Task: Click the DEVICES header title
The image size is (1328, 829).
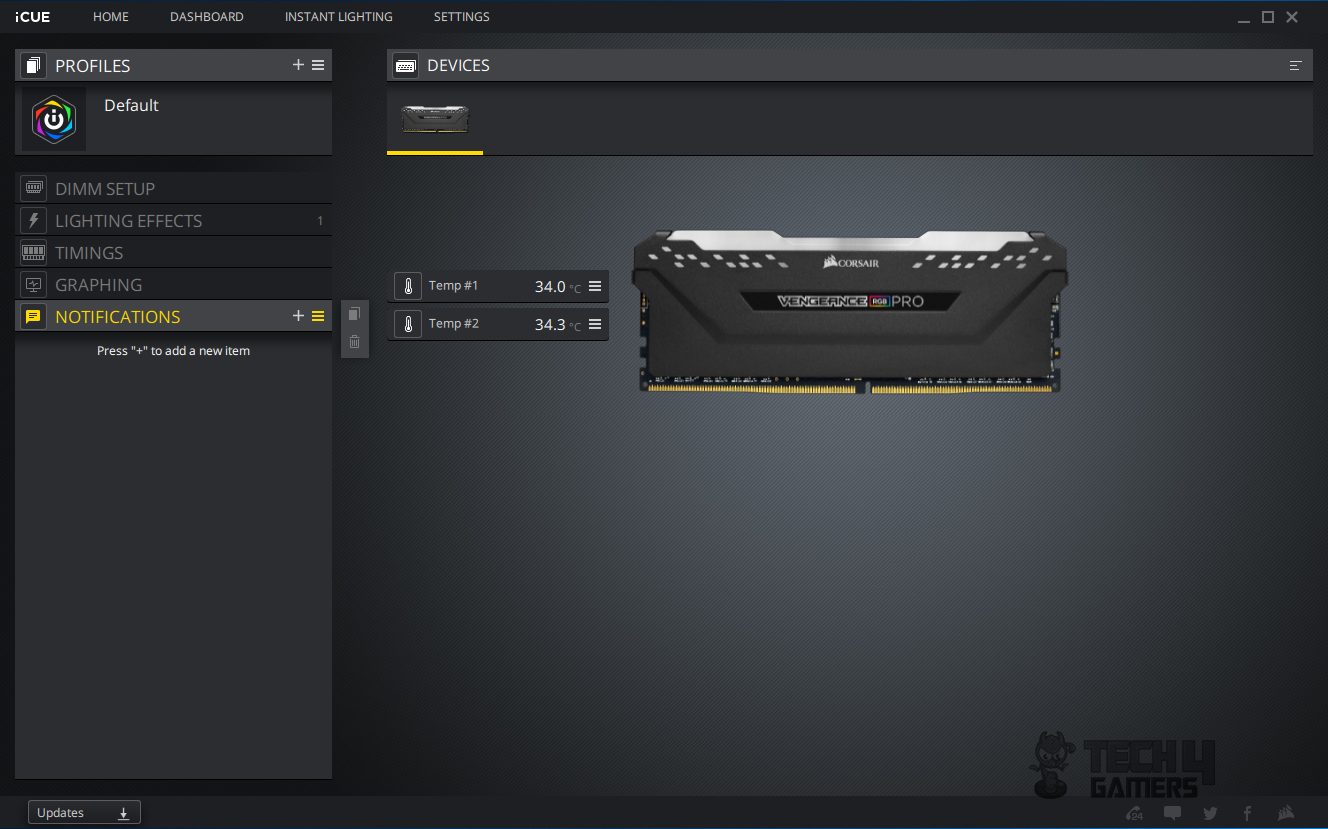Action: 458,66
